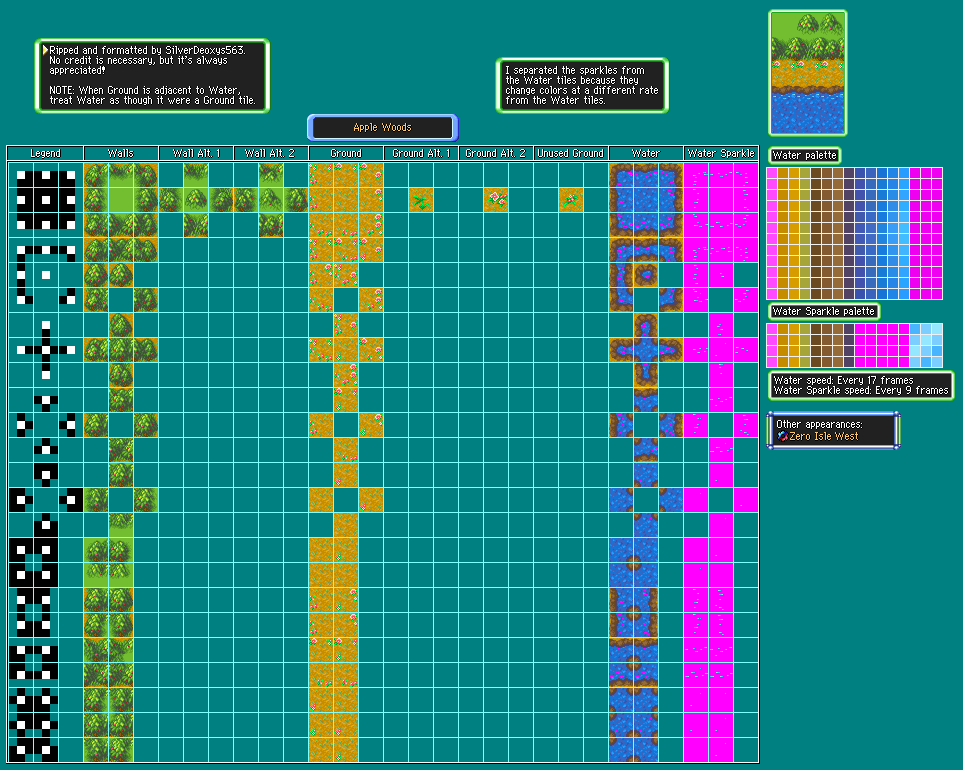Select the plus-shaped water pond center tile
963x770 pixels.
coord(645,350)
